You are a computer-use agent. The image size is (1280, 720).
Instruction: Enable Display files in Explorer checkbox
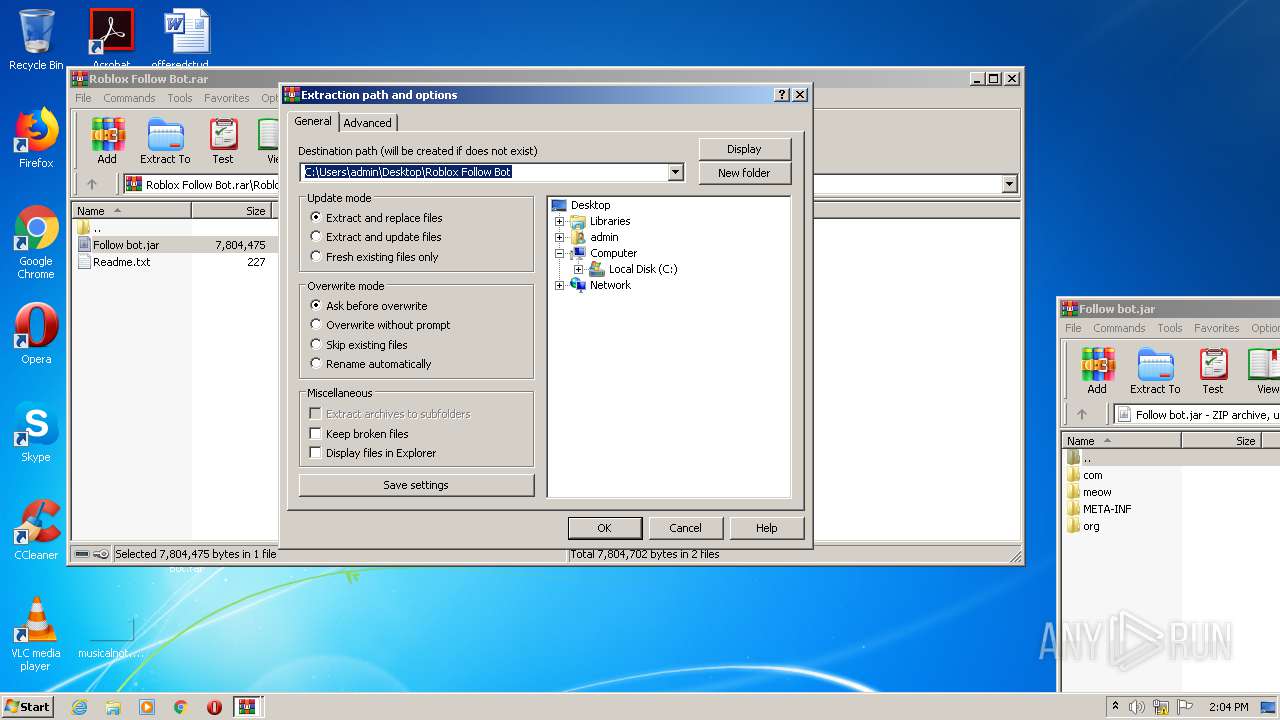(316, 453)
